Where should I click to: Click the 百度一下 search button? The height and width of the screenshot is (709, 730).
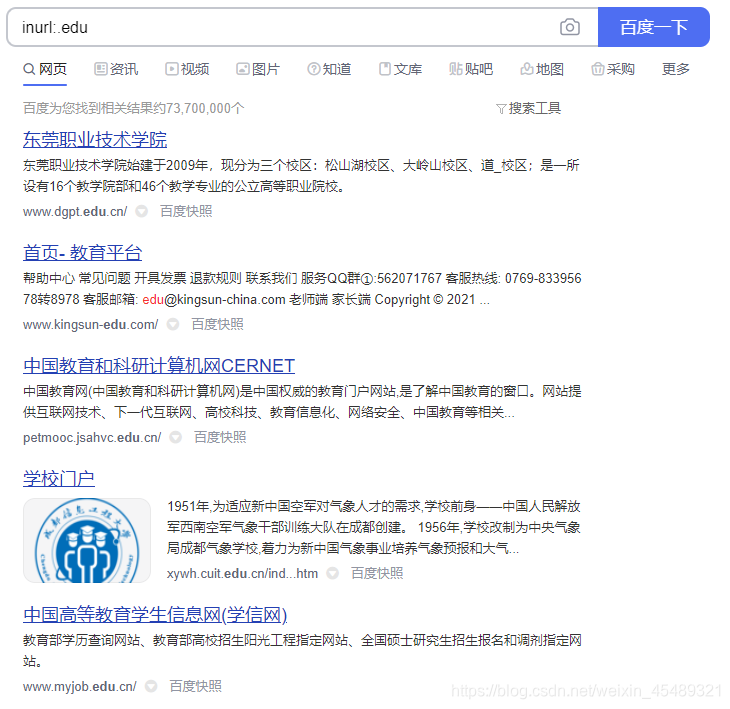[x=653, y=27]
